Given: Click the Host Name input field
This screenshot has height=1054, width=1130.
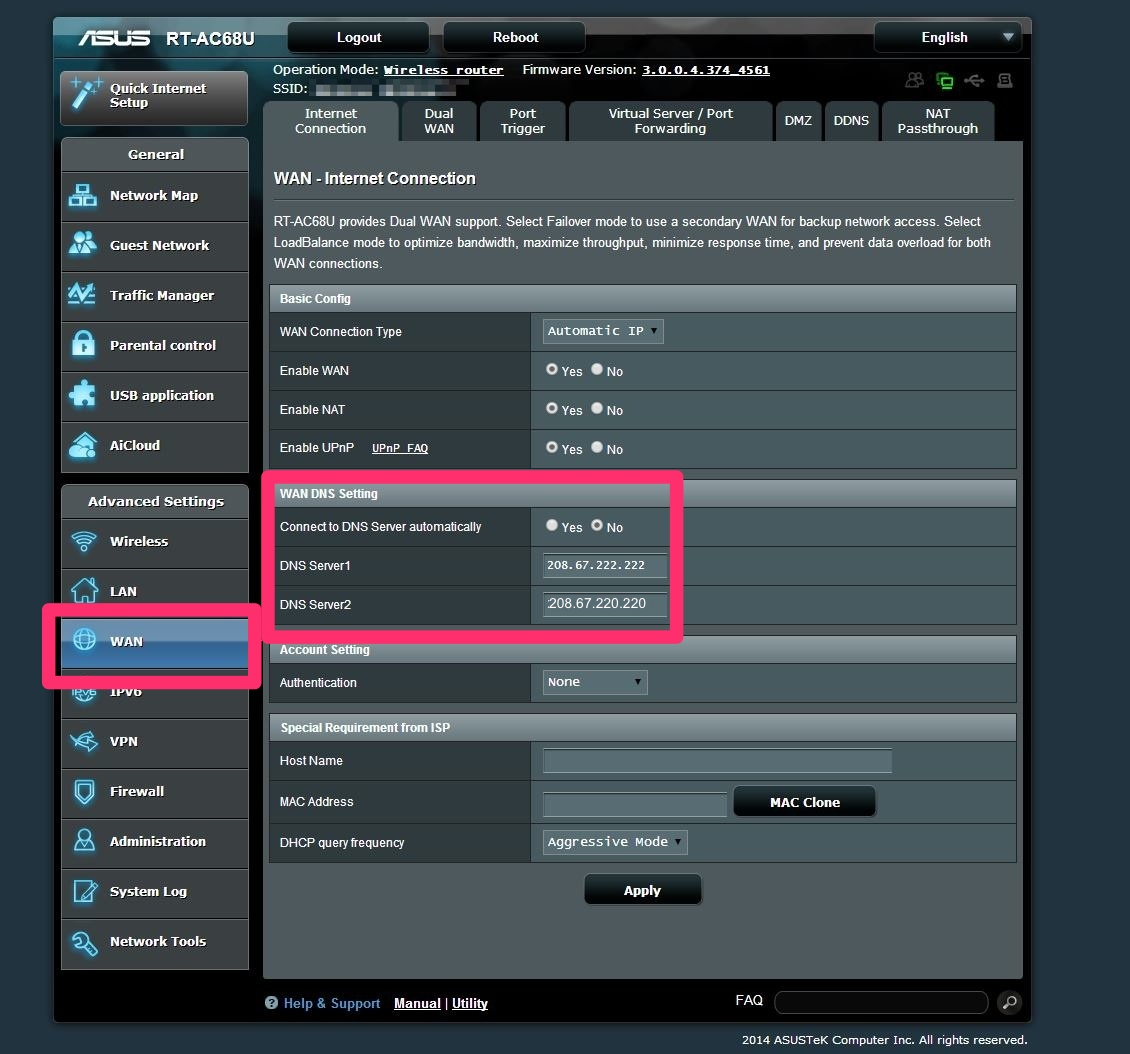Looking at the screenshot, I should [x=717, y=761].
